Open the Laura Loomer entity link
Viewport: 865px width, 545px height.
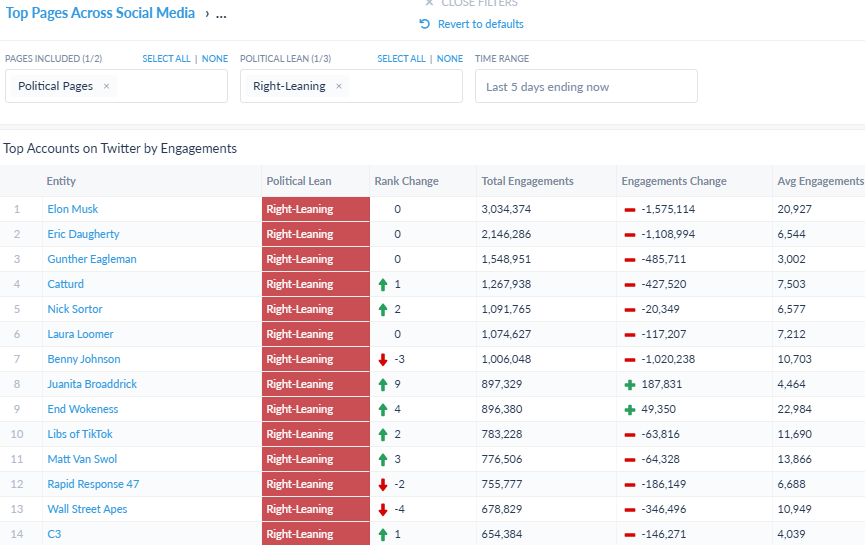tap(81, 334)
